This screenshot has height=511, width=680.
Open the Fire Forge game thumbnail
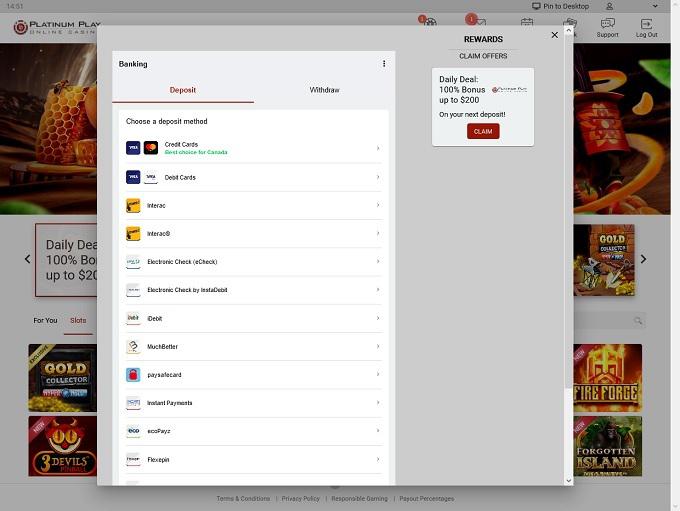pos(608,378)
